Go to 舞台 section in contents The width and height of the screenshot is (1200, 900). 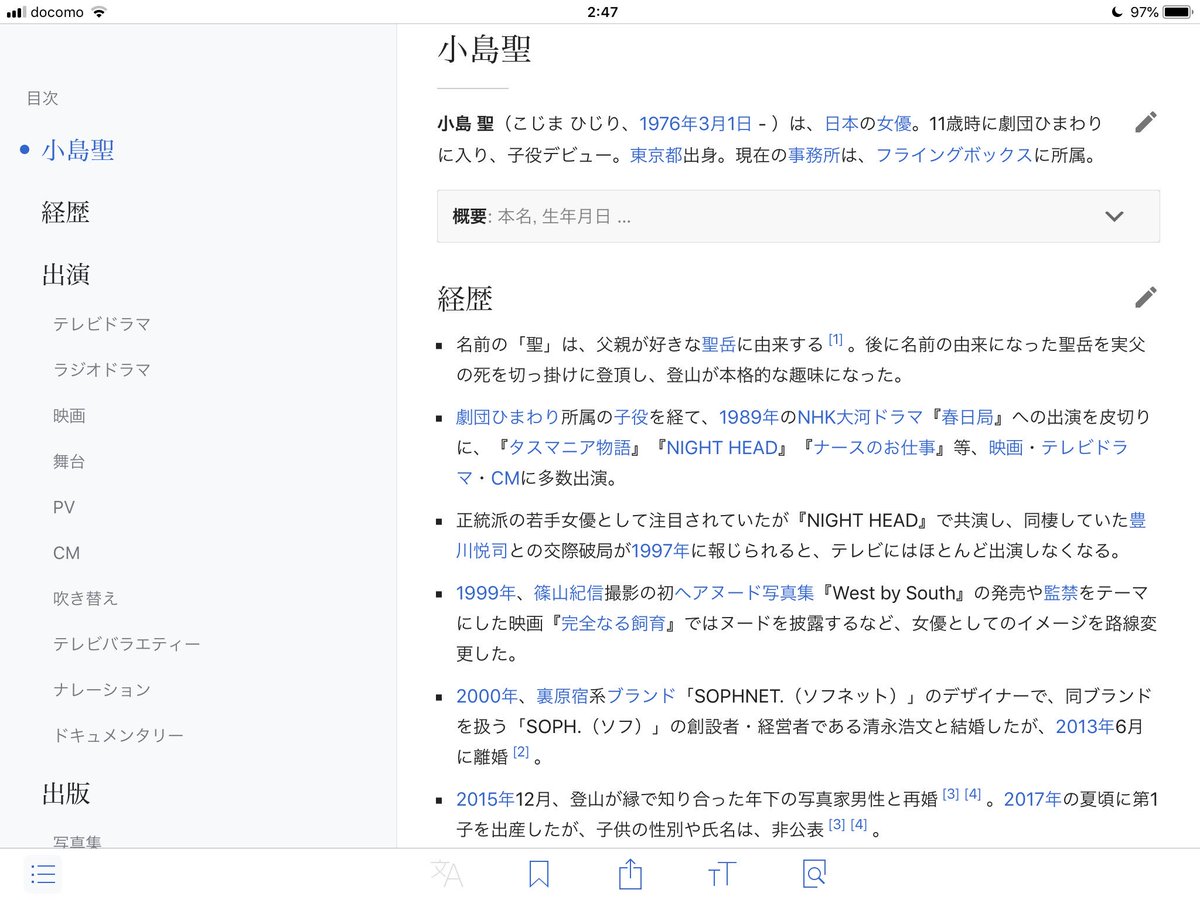coord(69,462)
